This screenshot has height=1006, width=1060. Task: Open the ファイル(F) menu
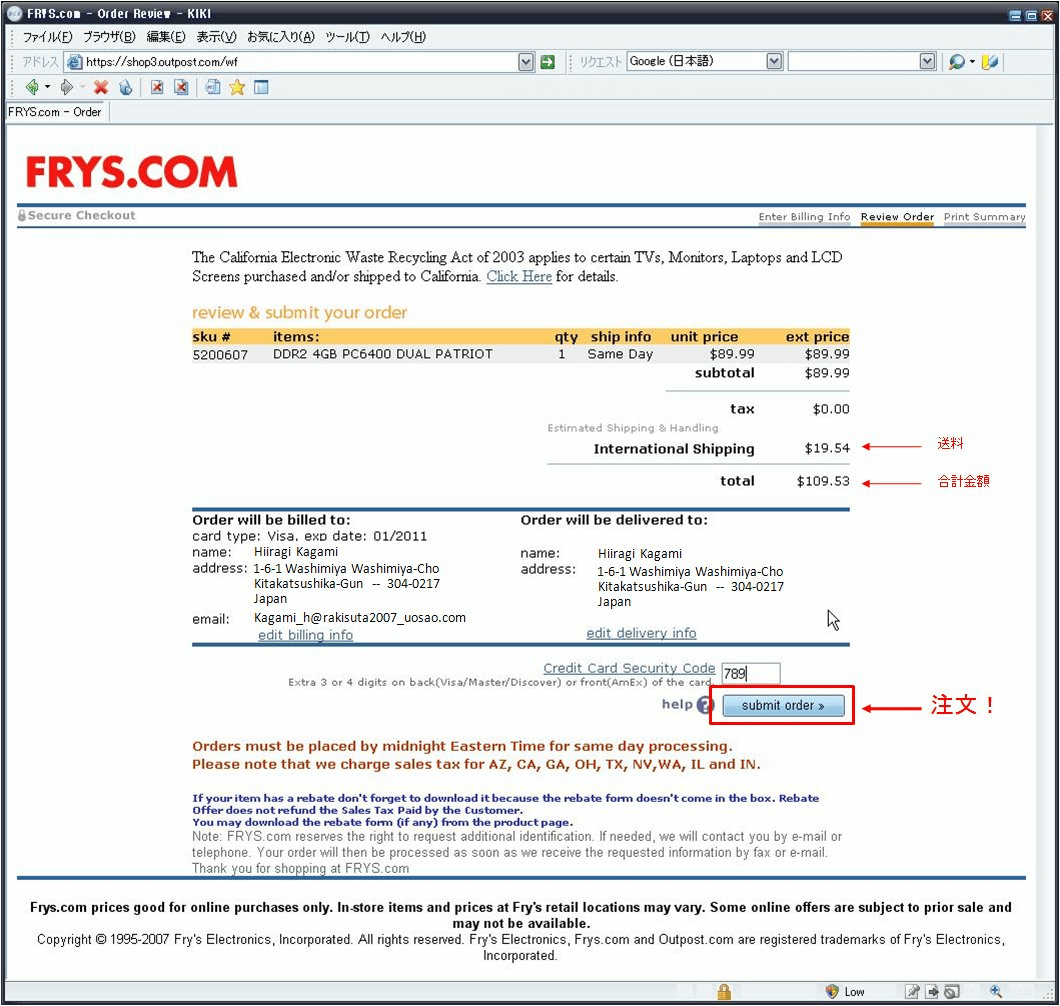coord(47,37)
